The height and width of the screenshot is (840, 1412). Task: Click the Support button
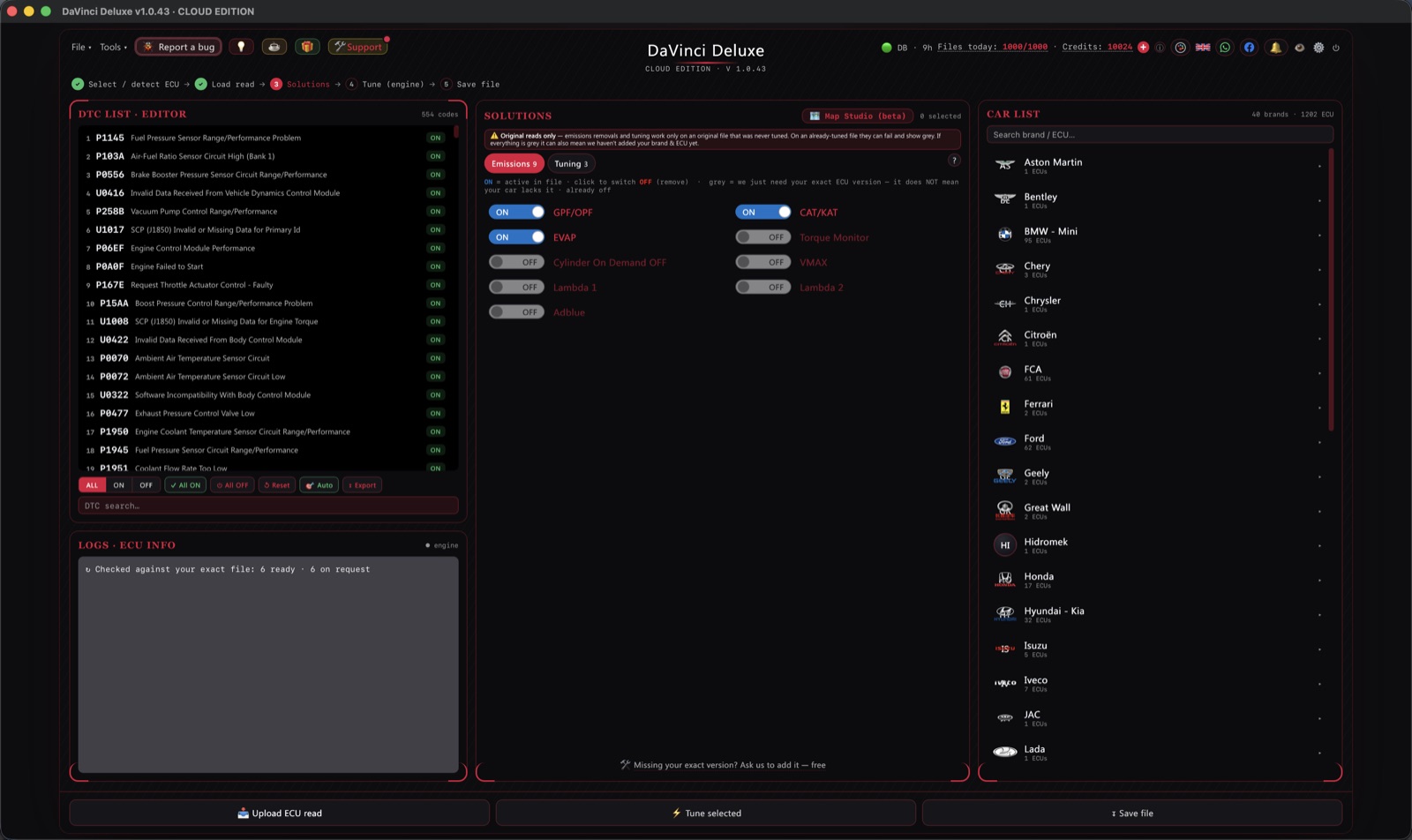point(358,47)
